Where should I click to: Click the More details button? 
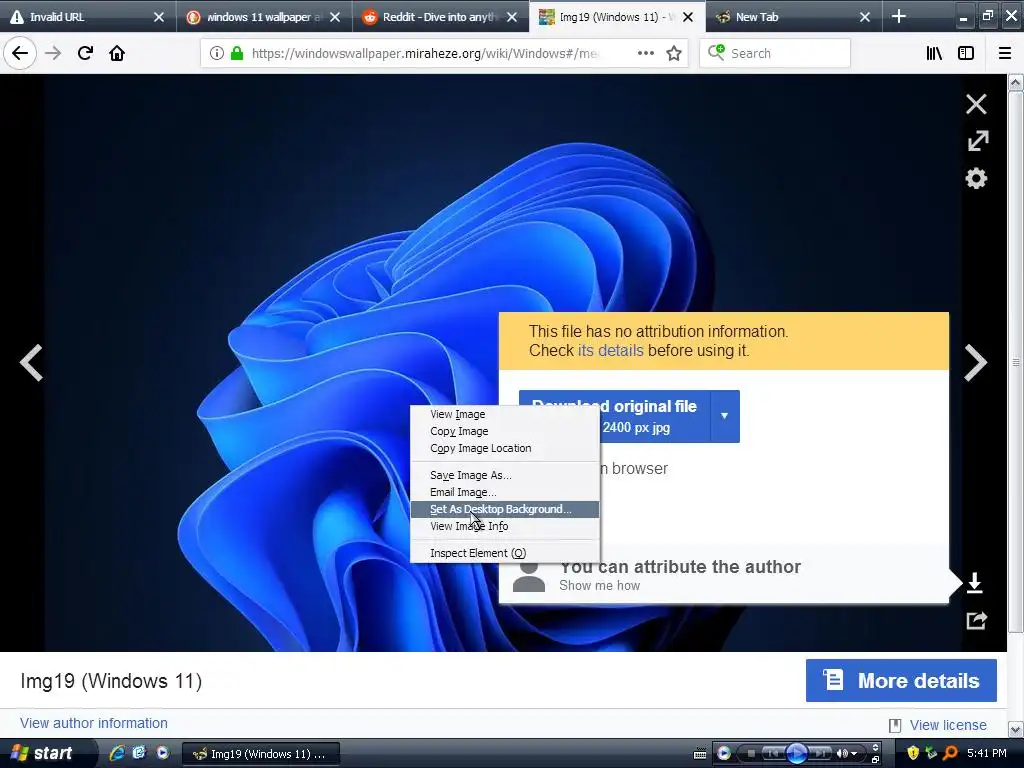(901, 680)
